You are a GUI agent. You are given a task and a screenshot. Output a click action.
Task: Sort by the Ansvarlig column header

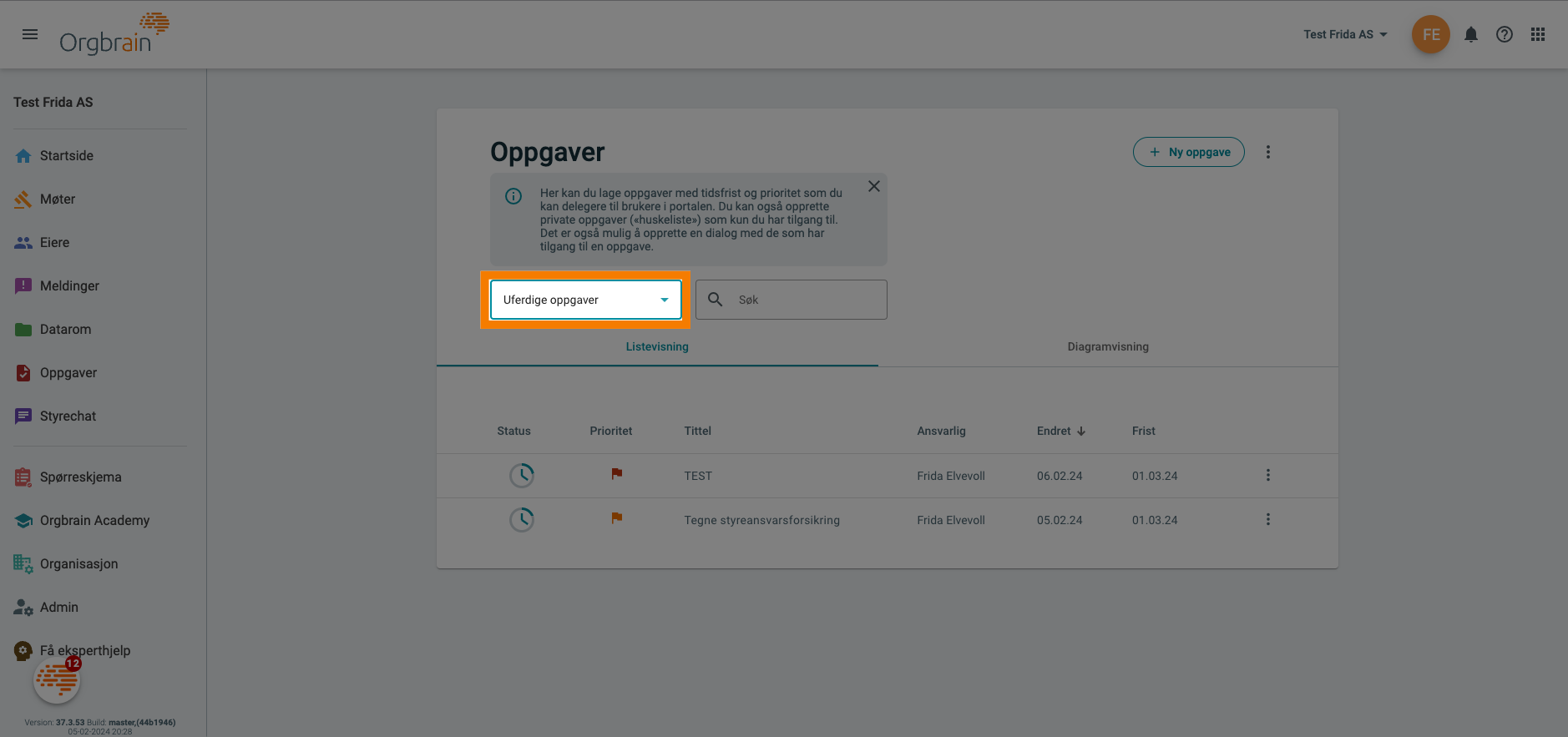click(x=941, y=431)
